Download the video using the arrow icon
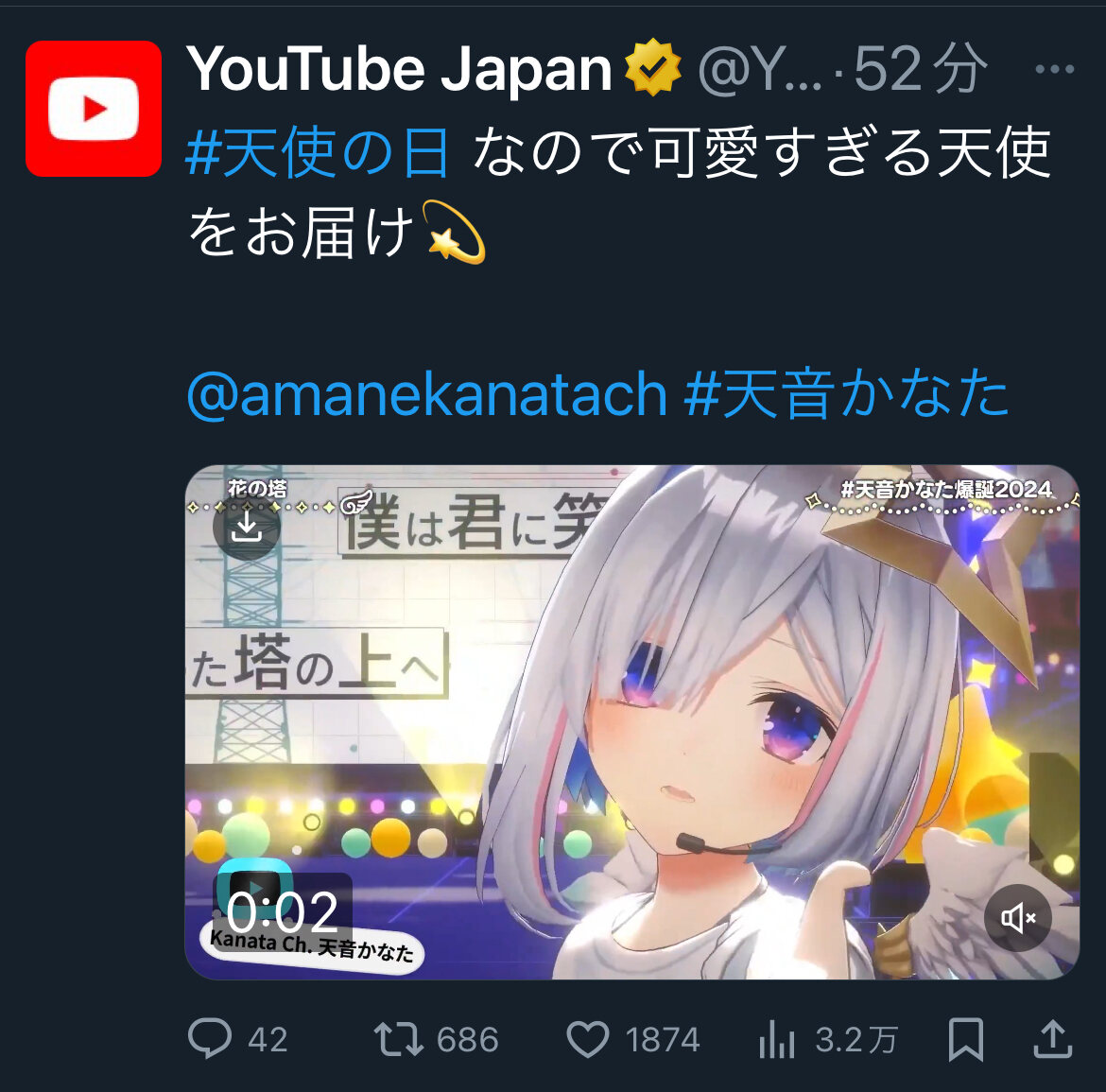Screen dimensions: 1106x1092 click(247, 527)
